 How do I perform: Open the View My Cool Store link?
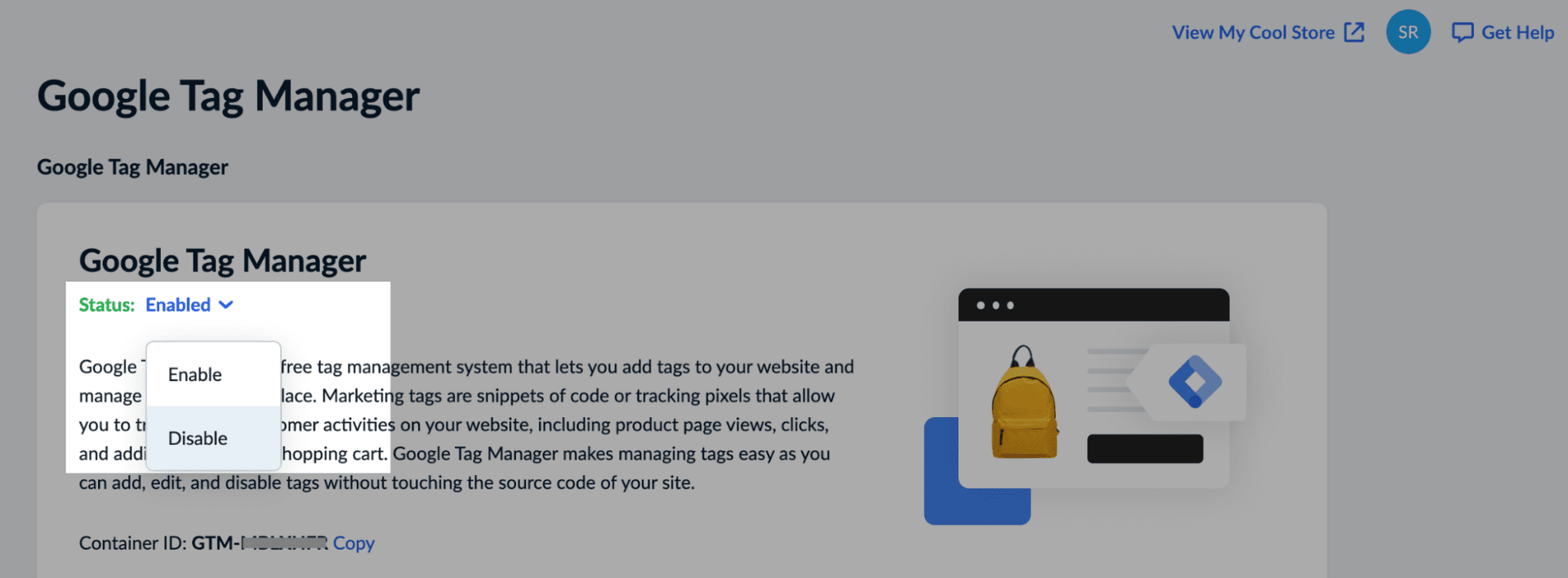(x=1253, y=33)
